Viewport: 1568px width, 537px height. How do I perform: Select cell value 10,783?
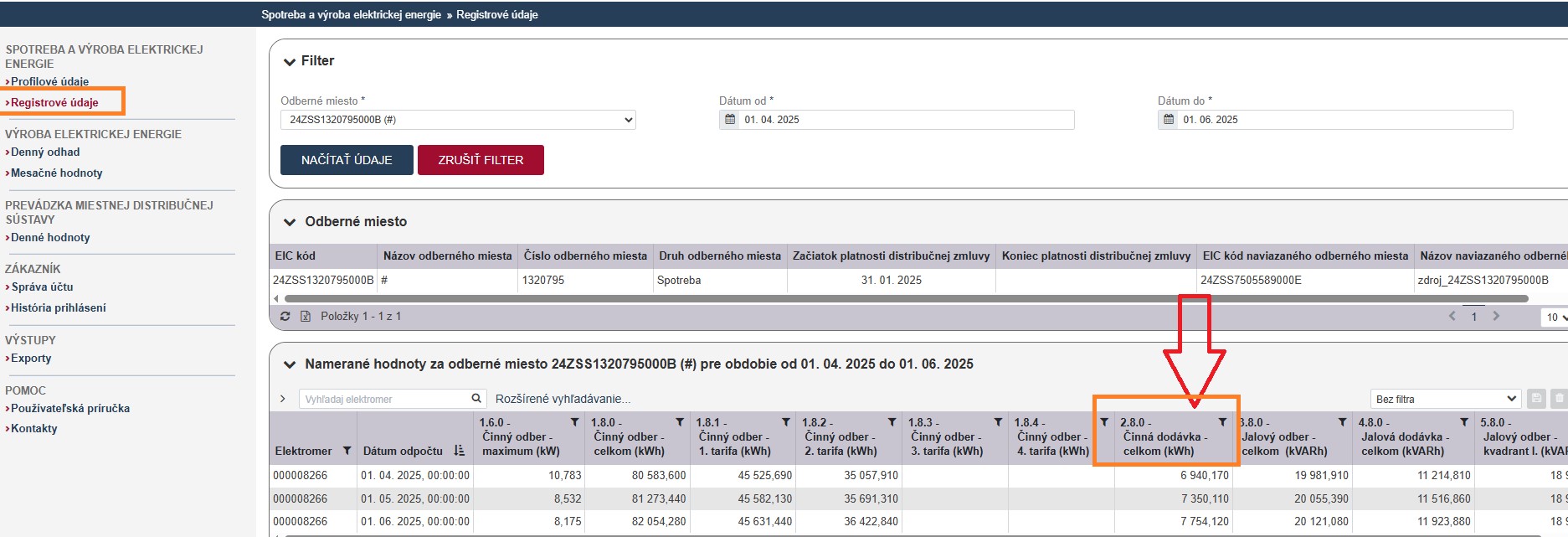tap(529, 475)
